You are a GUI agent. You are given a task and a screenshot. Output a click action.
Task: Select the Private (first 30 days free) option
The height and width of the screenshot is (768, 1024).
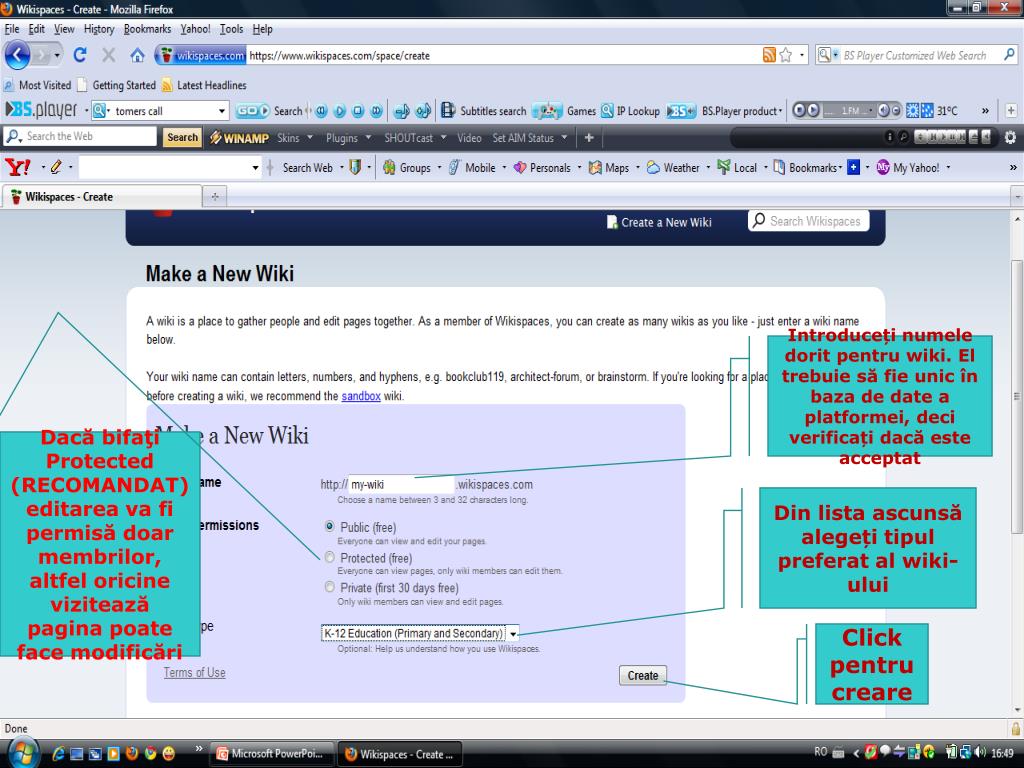point(330,586)
